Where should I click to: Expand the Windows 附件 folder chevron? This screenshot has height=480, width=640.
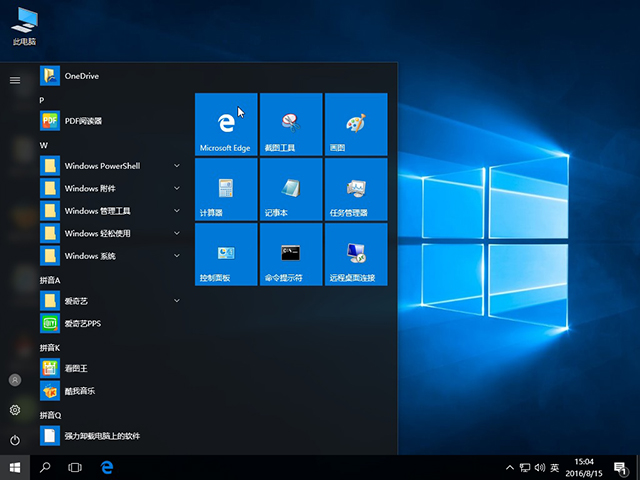pyautogui.click(x=177, y=188)
